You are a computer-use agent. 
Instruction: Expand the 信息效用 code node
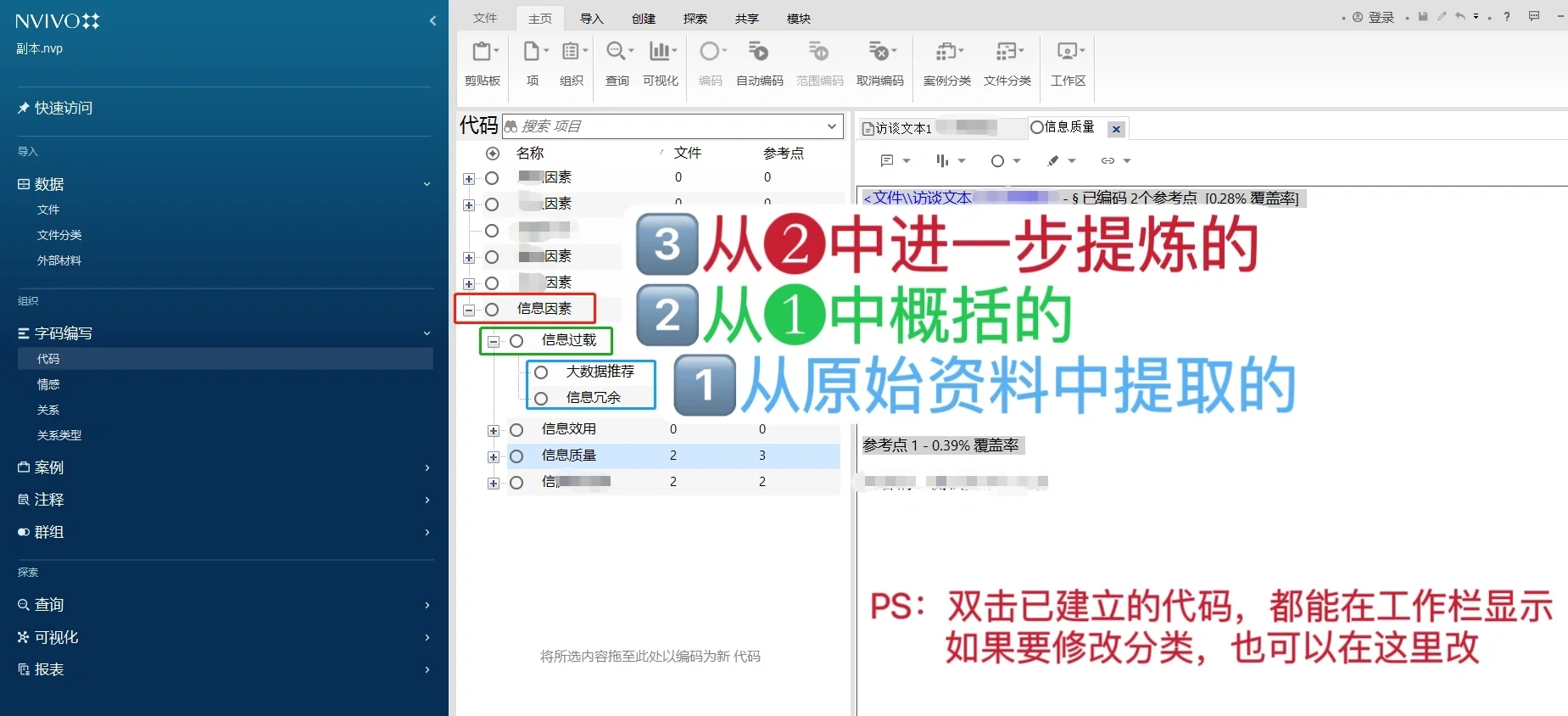coord(493,431)
